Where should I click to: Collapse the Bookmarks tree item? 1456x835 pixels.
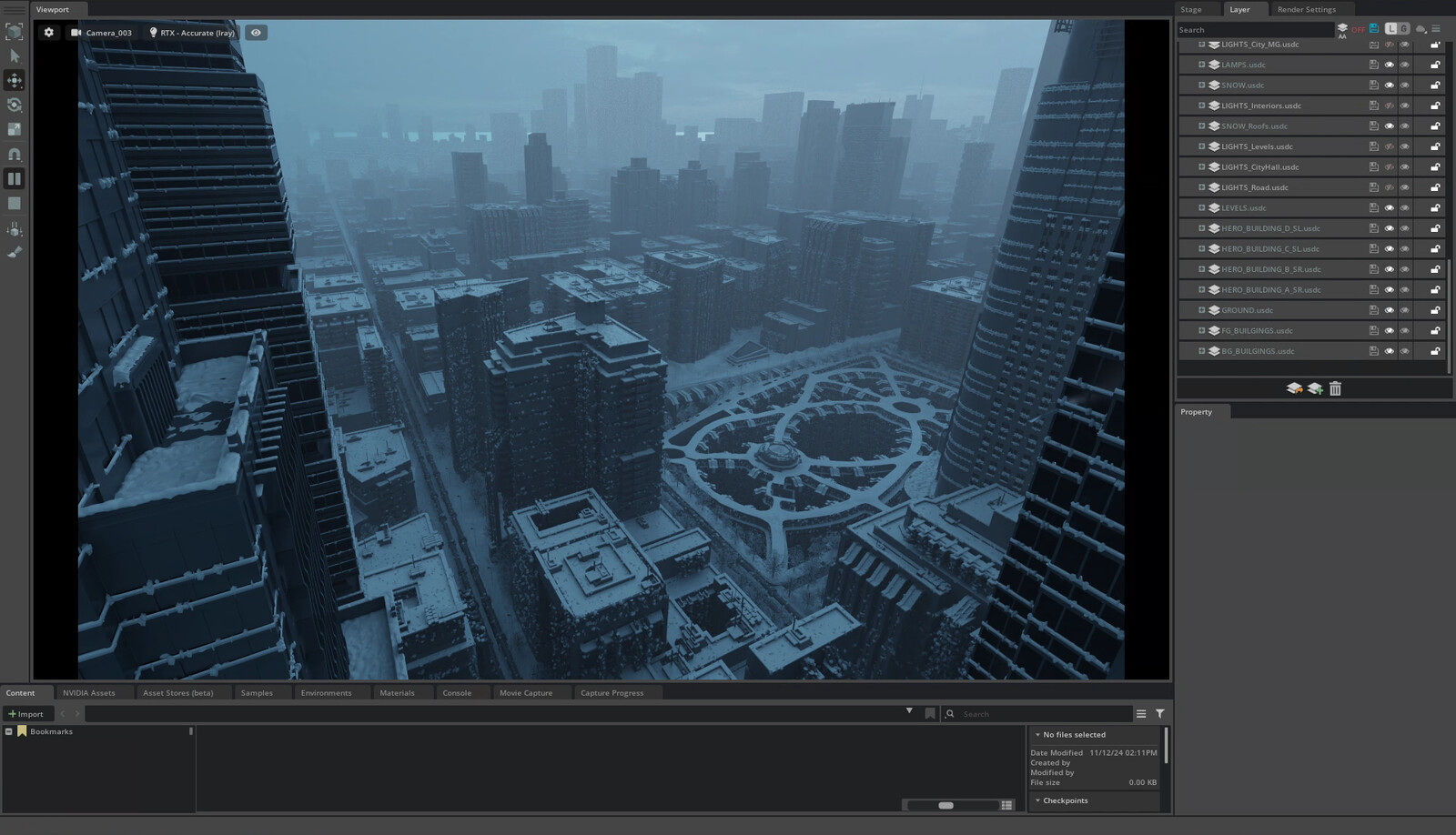tap(8, 731)
